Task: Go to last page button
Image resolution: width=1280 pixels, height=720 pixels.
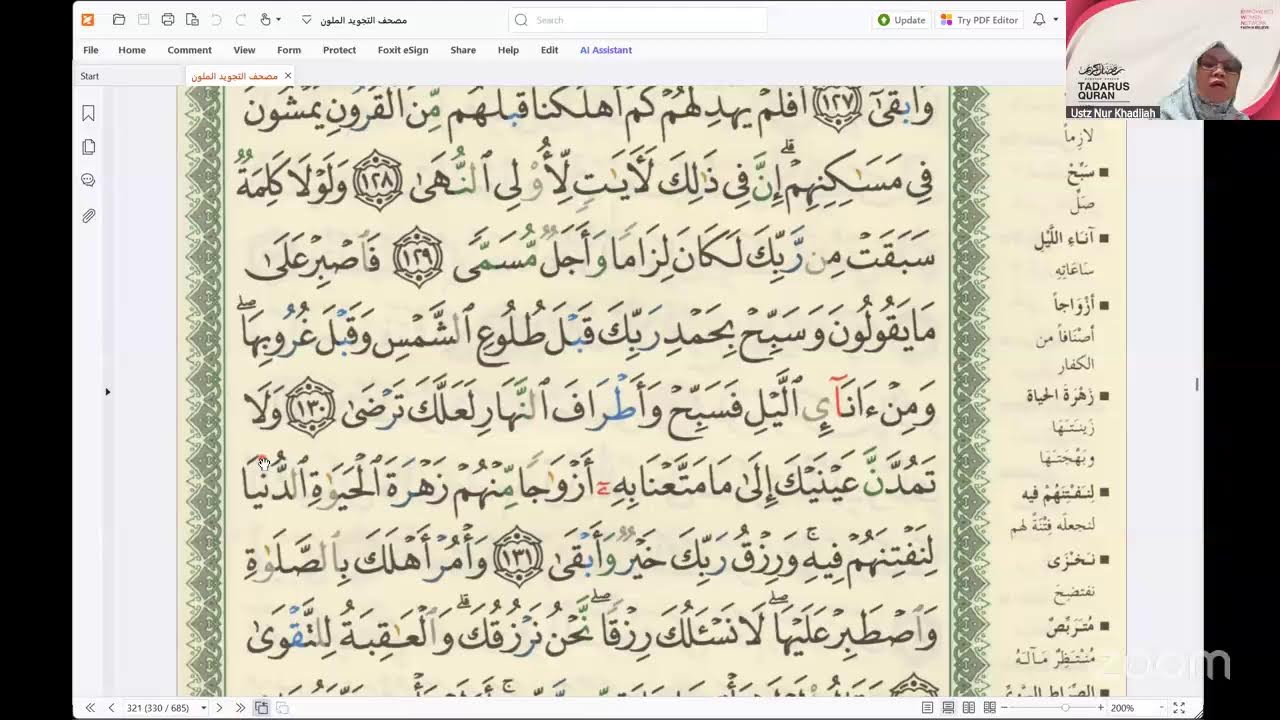Action: pos(240,707)
